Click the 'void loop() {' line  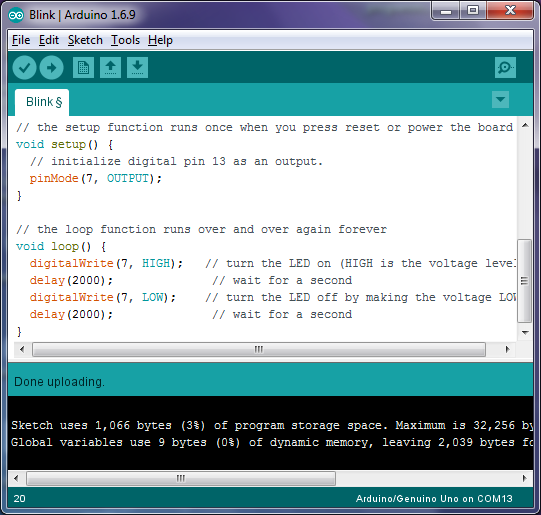[61, 247]
